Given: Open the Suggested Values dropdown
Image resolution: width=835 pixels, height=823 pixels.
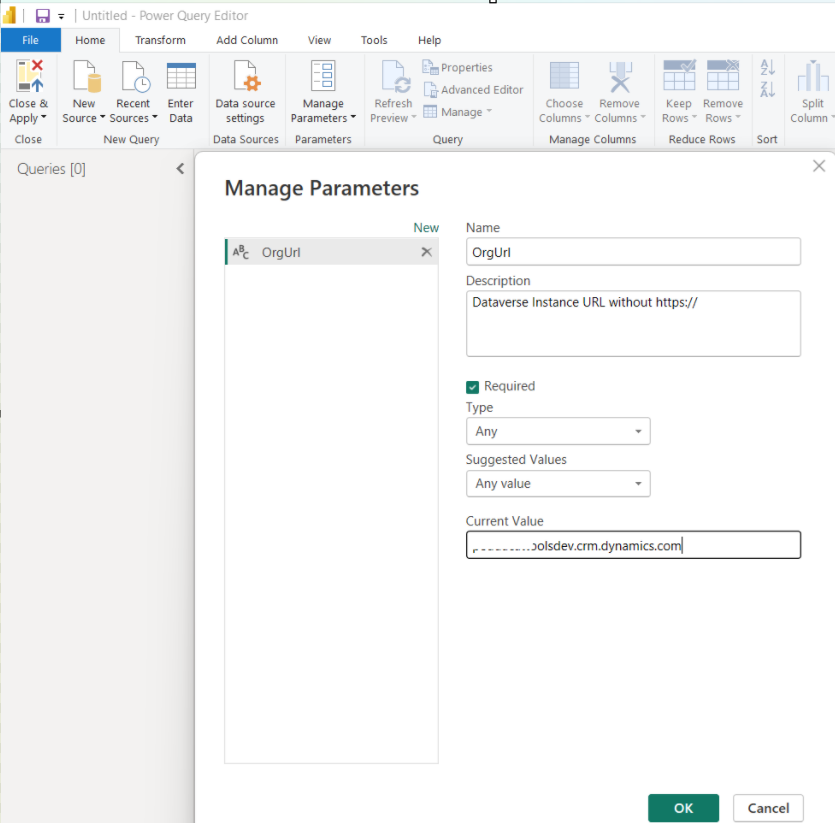Looking at the screenshot, I should pos(557,483).
